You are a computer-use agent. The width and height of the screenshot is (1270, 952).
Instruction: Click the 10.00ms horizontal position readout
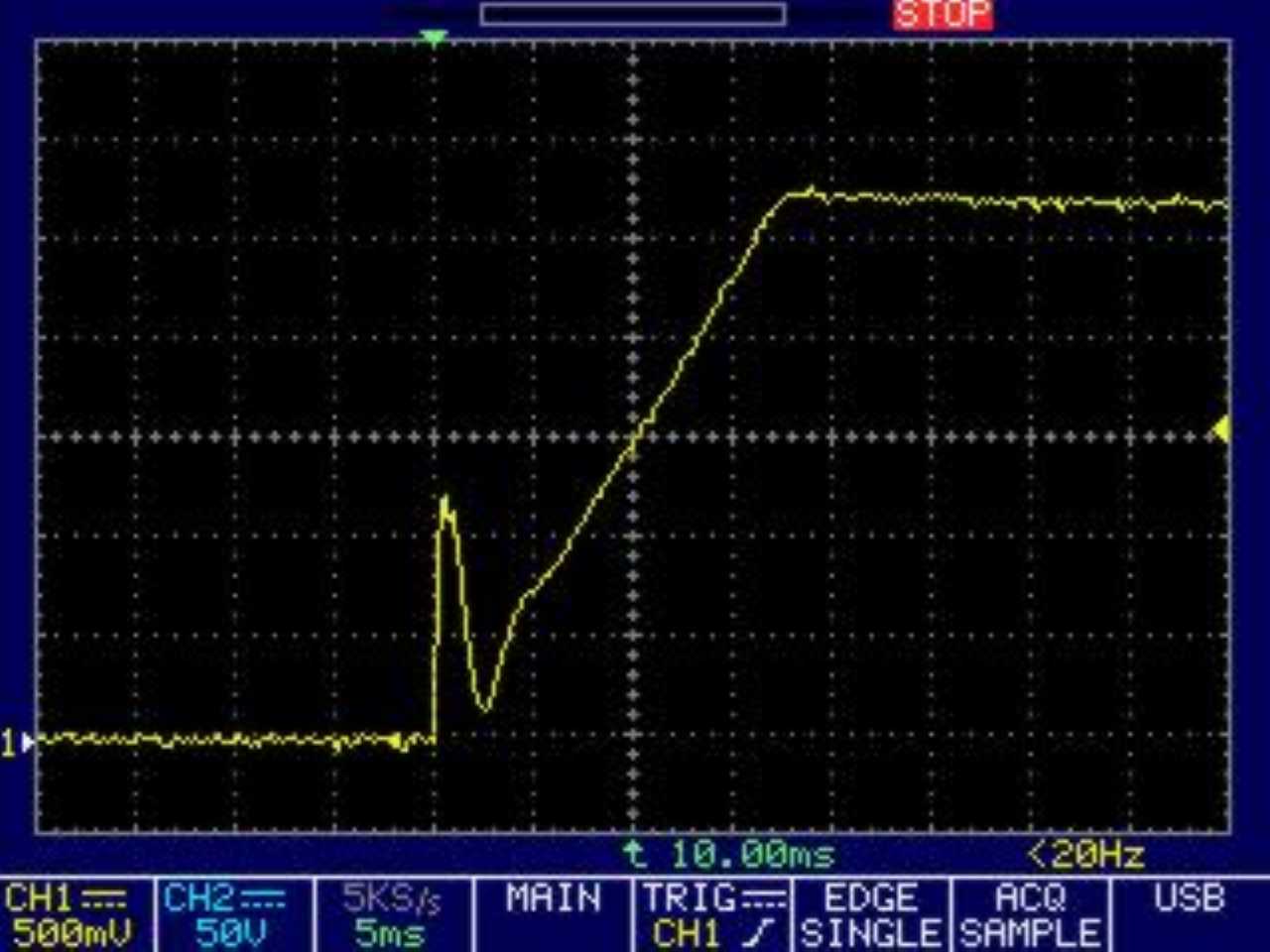[752, 853]
